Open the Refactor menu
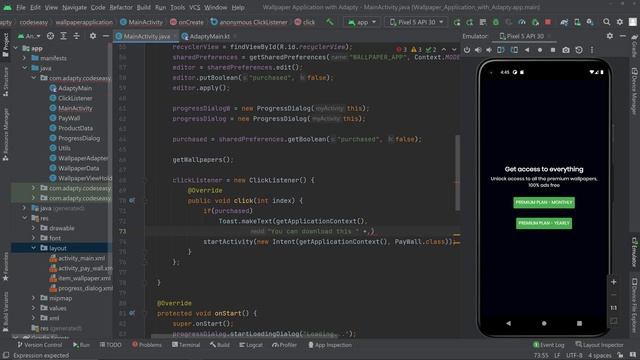640x360 pixels. pyautogui.click(x=121, y=7)
